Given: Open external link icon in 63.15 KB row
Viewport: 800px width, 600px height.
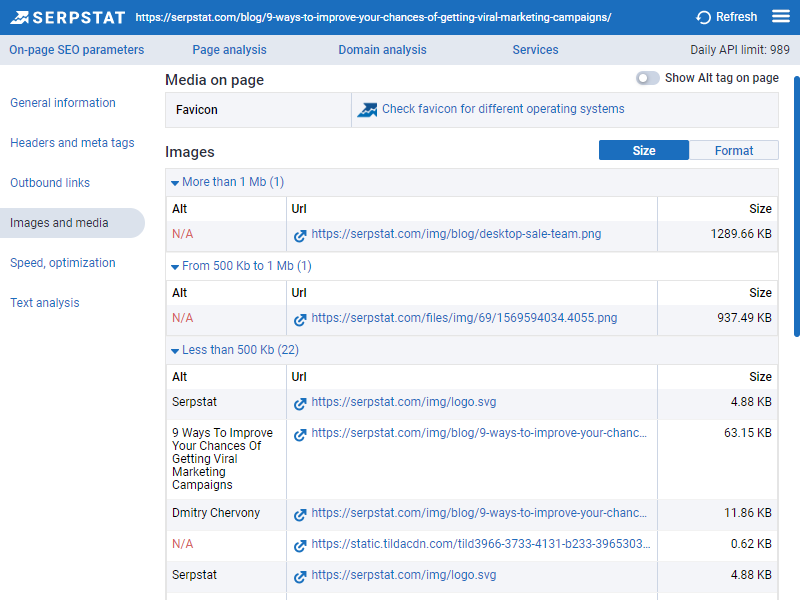Looking at the screenshot, I should tap(300, 434).
